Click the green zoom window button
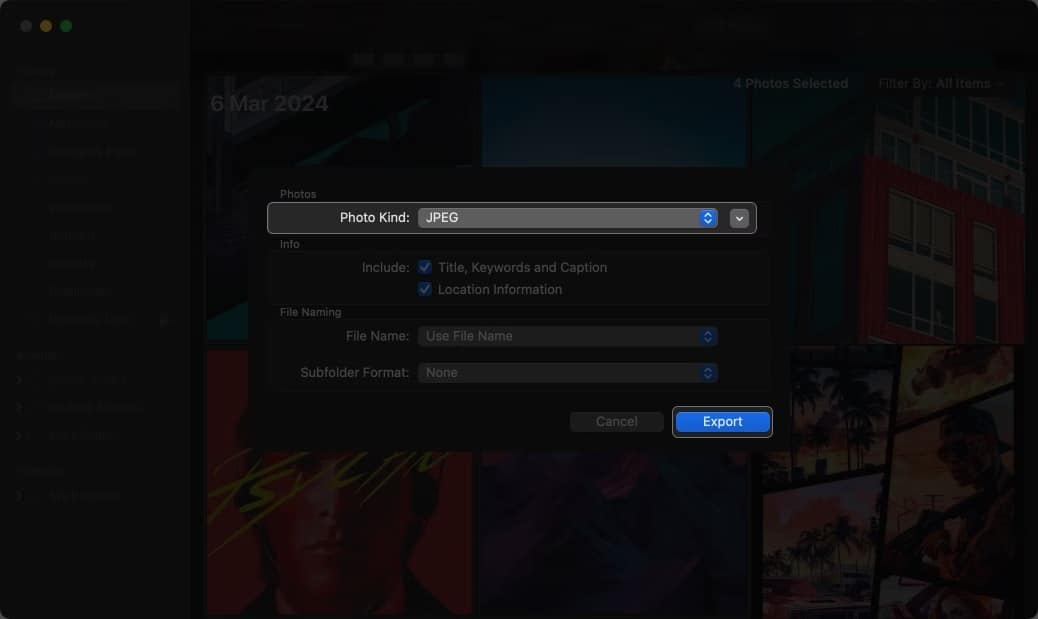The height and width of the screenshot is (619, 1038). coord(66,26)
